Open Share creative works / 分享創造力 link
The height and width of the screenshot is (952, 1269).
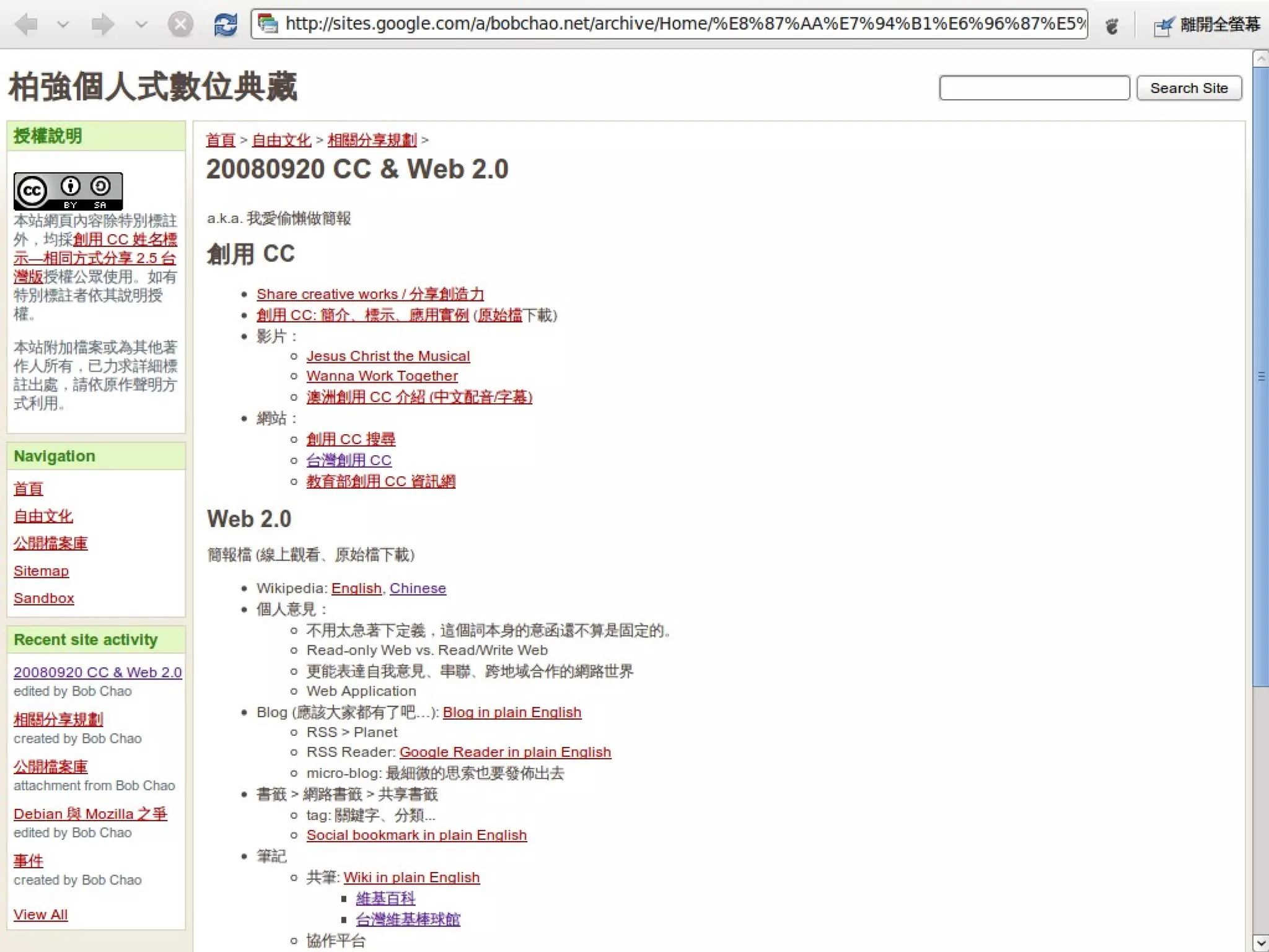pyautogui.click(x=370, y=294)
